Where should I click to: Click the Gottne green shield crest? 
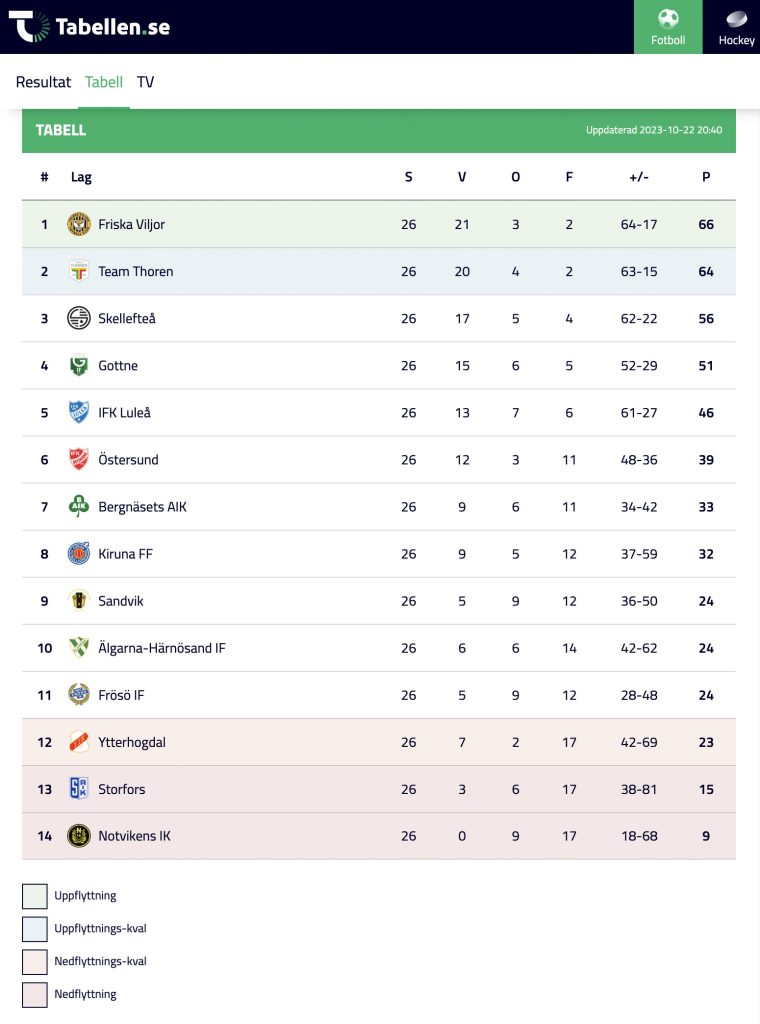coord(79,365)
